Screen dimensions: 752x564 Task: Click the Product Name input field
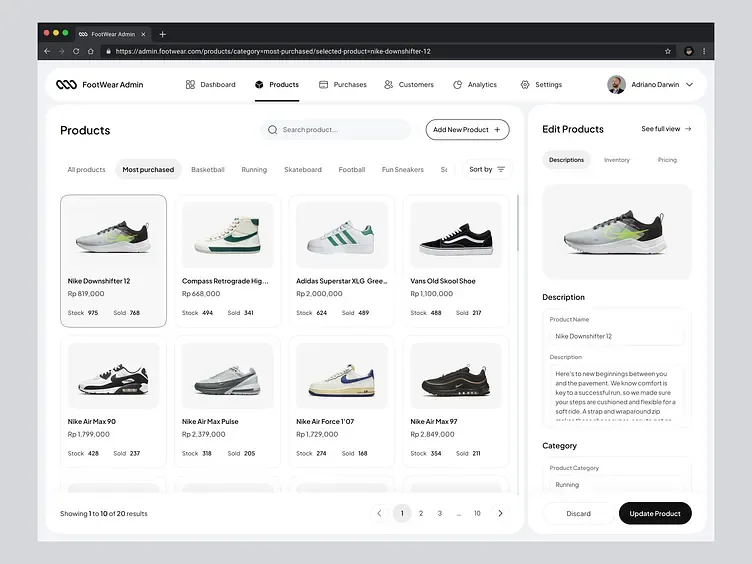pyautogui.click(x=617, y=336)
